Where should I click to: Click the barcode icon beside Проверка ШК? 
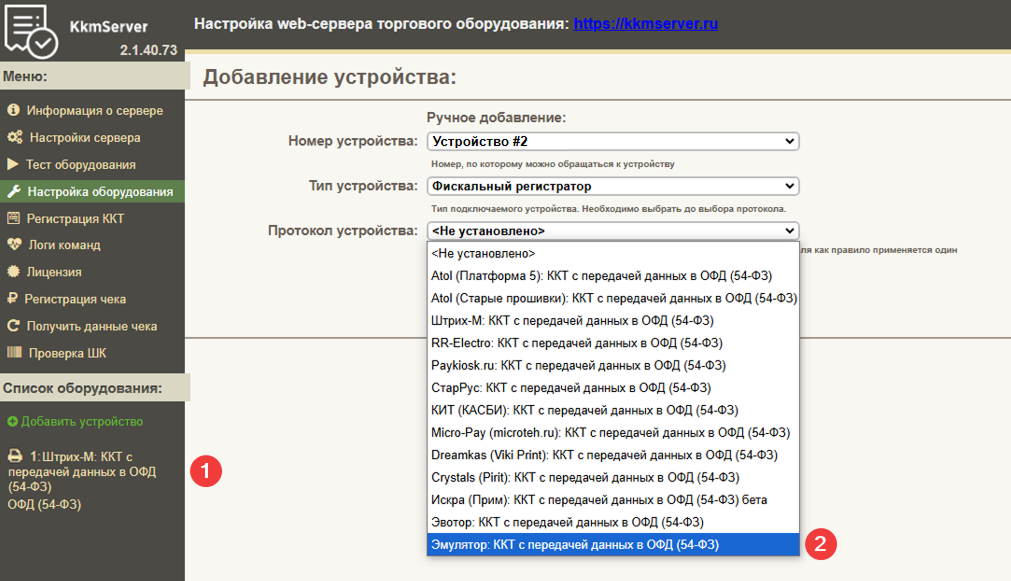click(x=14, y=352)
